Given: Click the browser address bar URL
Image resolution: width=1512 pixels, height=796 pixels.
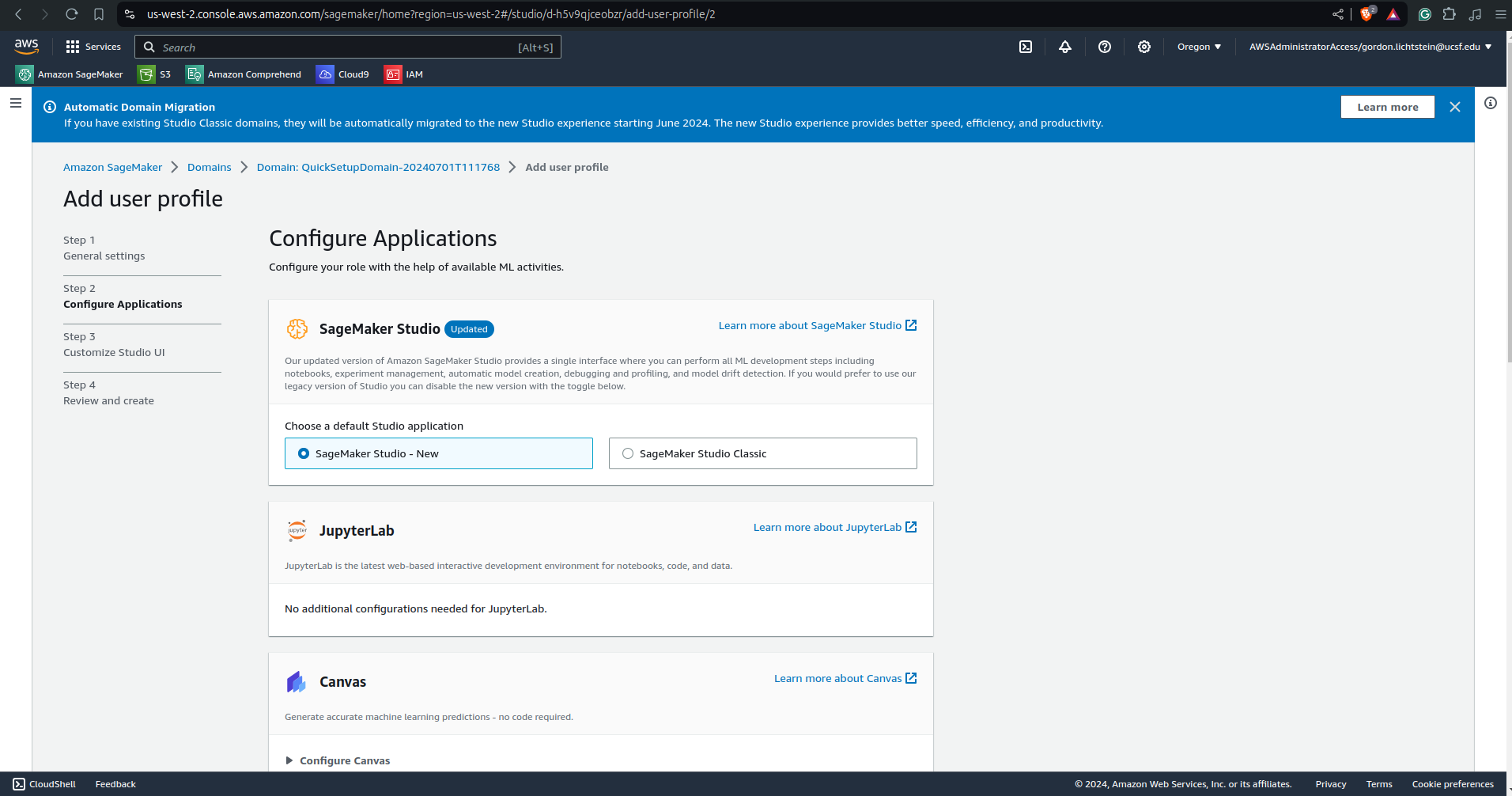Looking at the screenshot, I should [x=431, y=14].
